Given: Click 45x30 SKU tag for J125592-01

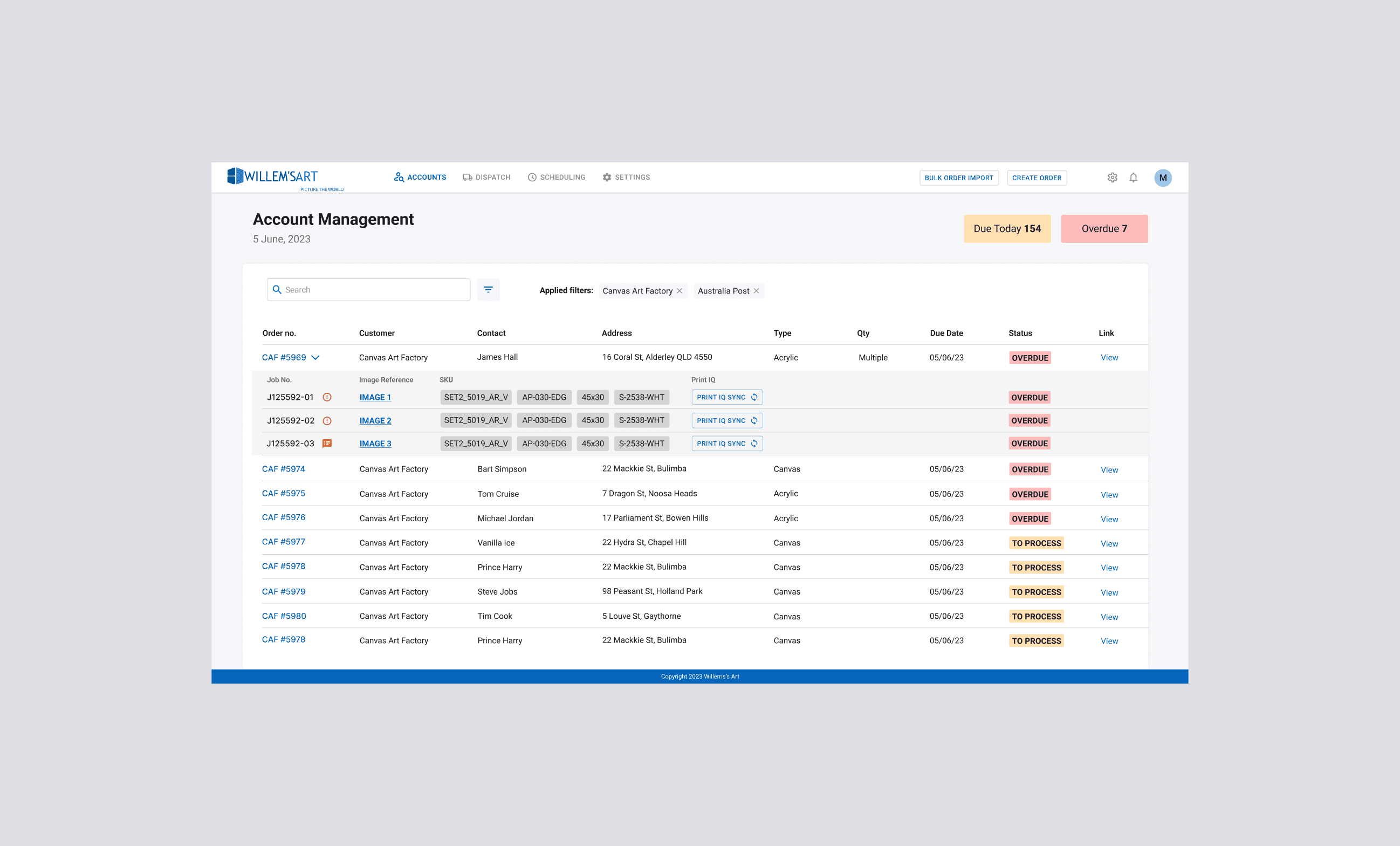Looking at the screenshot, I should point(592,397).
